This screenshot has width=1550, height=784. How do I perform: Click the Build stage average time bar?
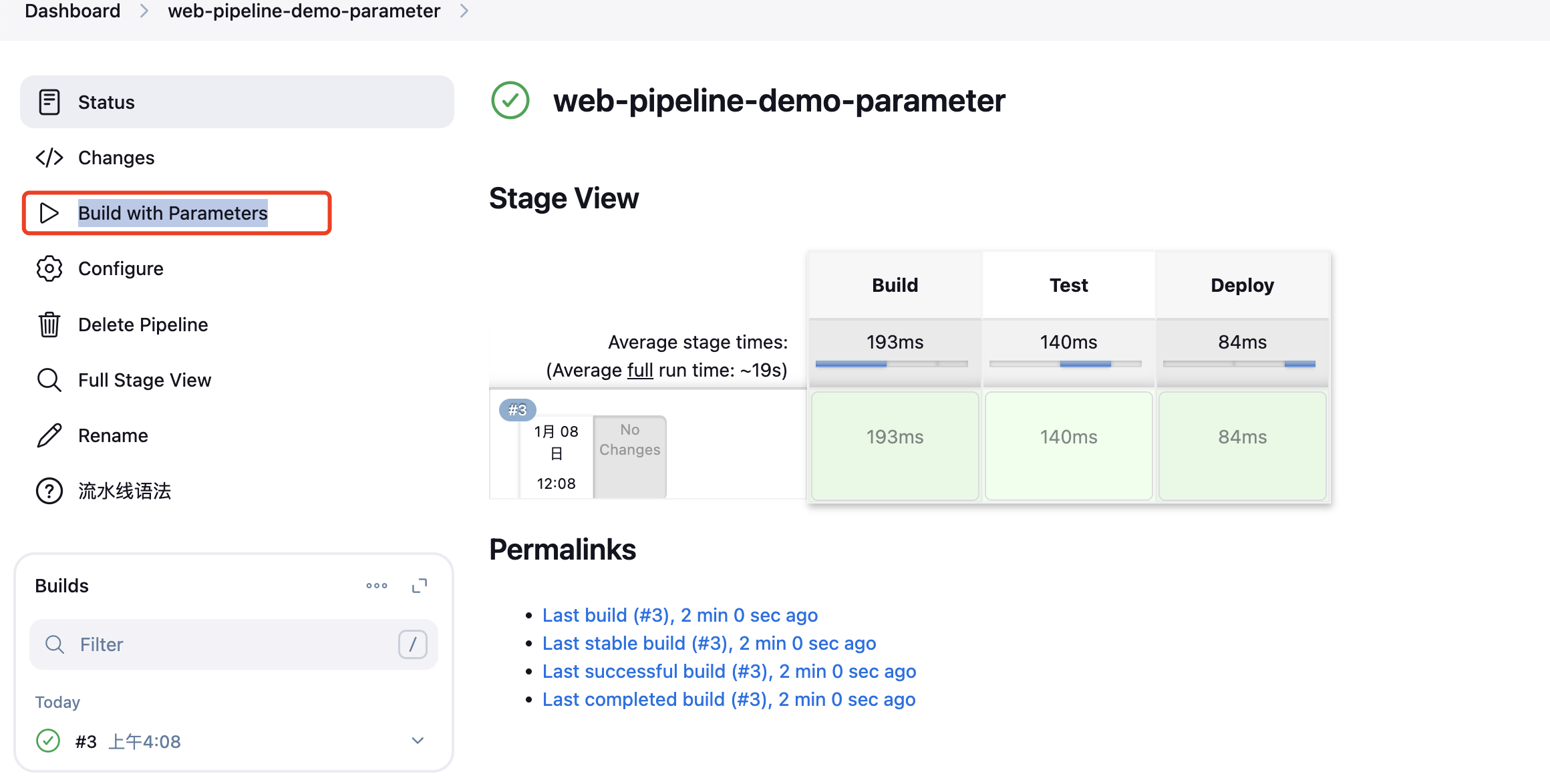click(x=892, y=364)
